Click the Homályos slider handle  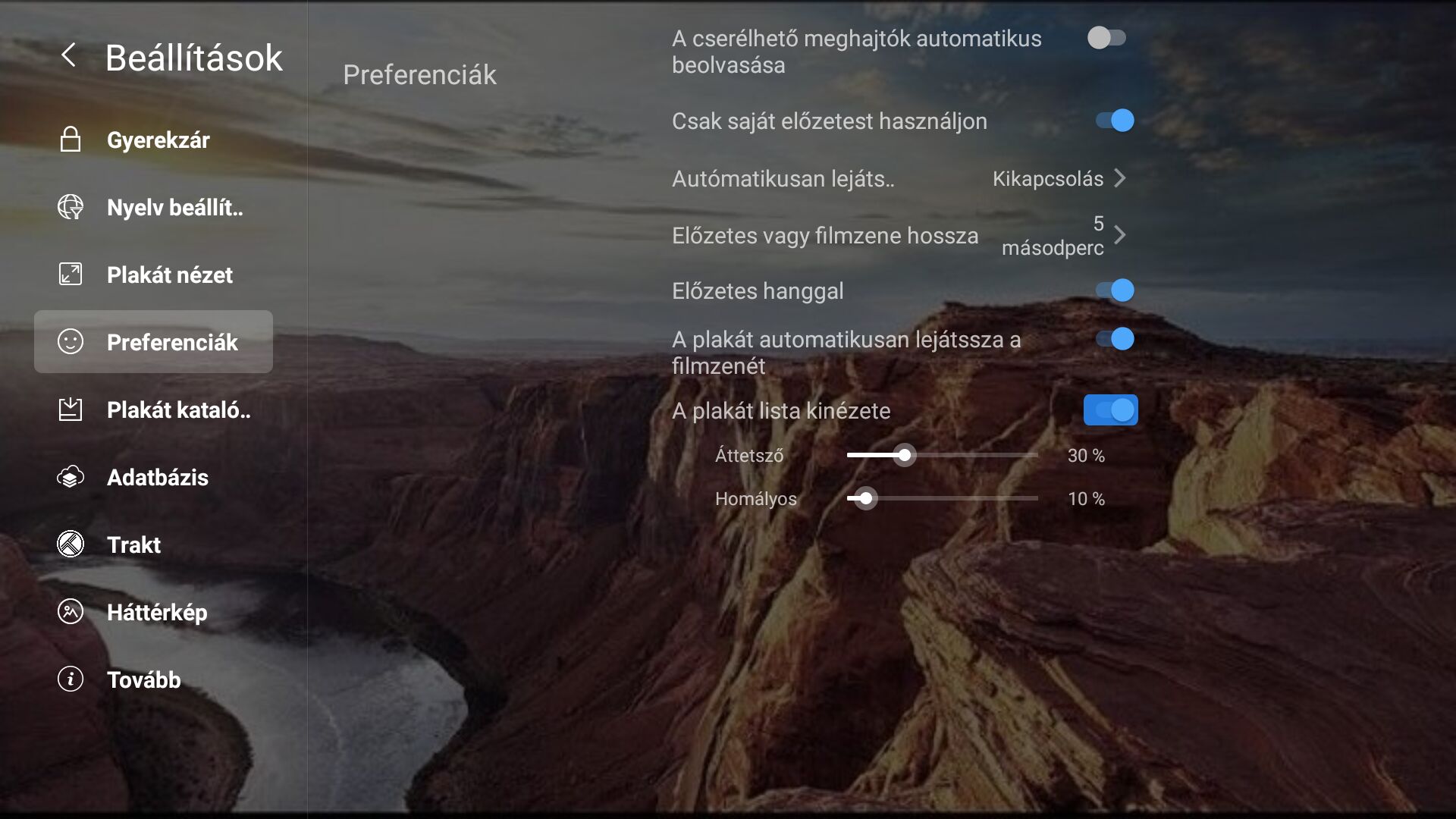pos(865,498)
